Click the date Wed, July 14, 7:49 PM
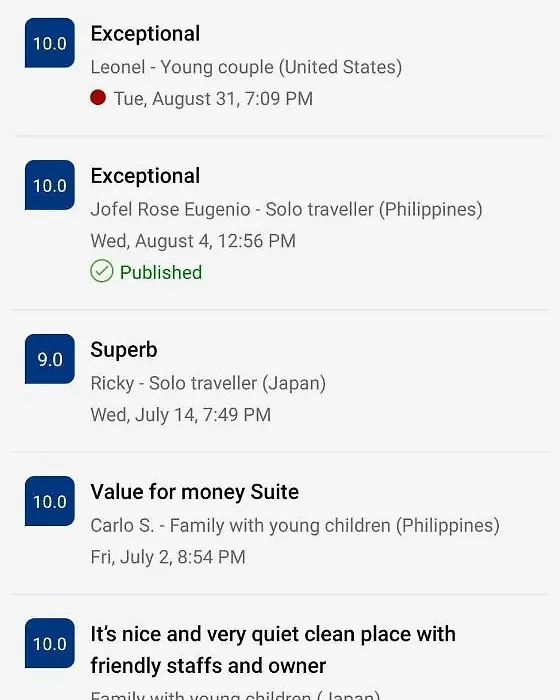This screenshot has height=700, width=560. click(180, 415)
